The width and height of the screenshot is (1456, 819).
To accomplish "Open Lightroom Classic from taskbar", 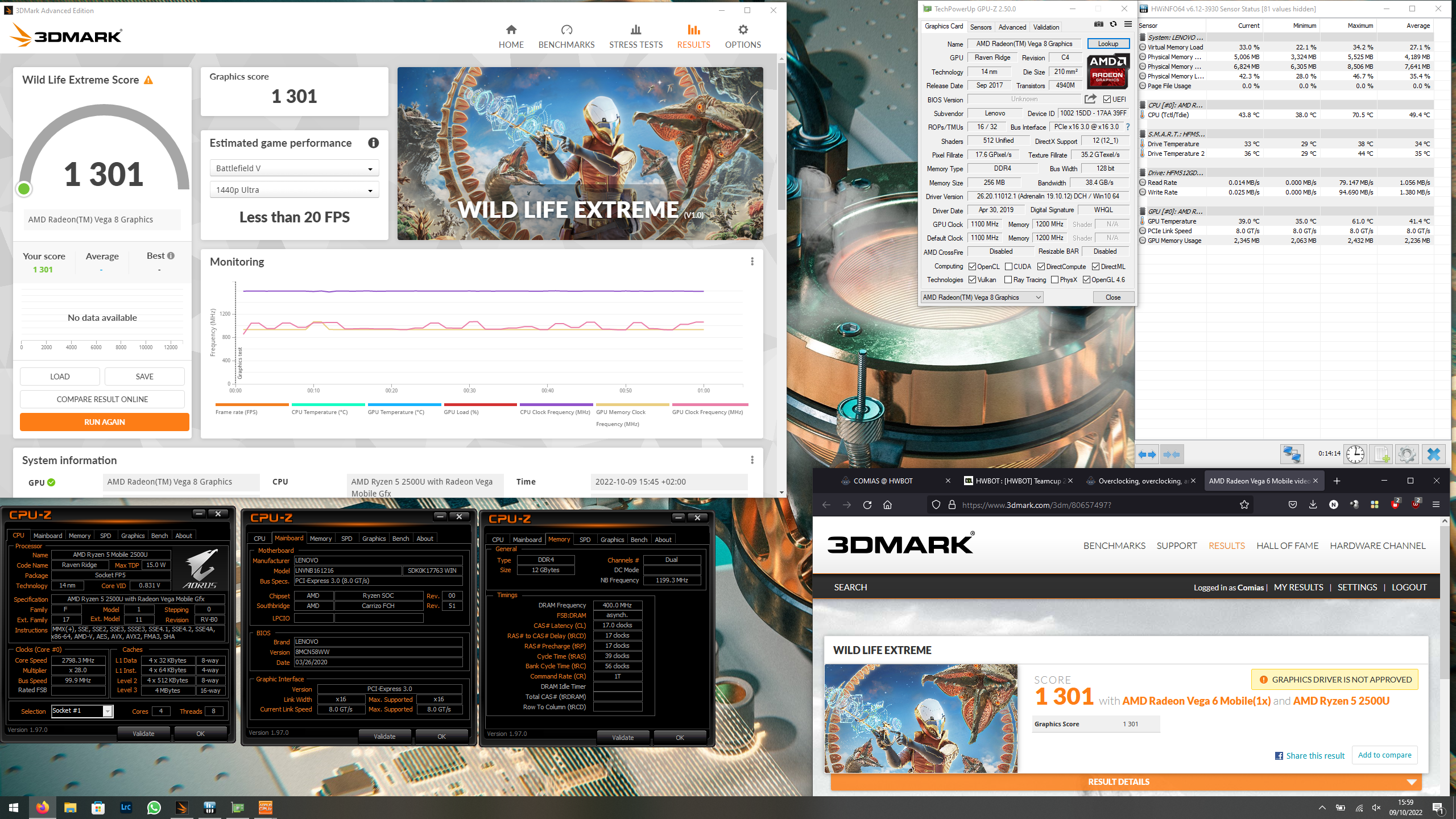I will (x=126, y=808).
